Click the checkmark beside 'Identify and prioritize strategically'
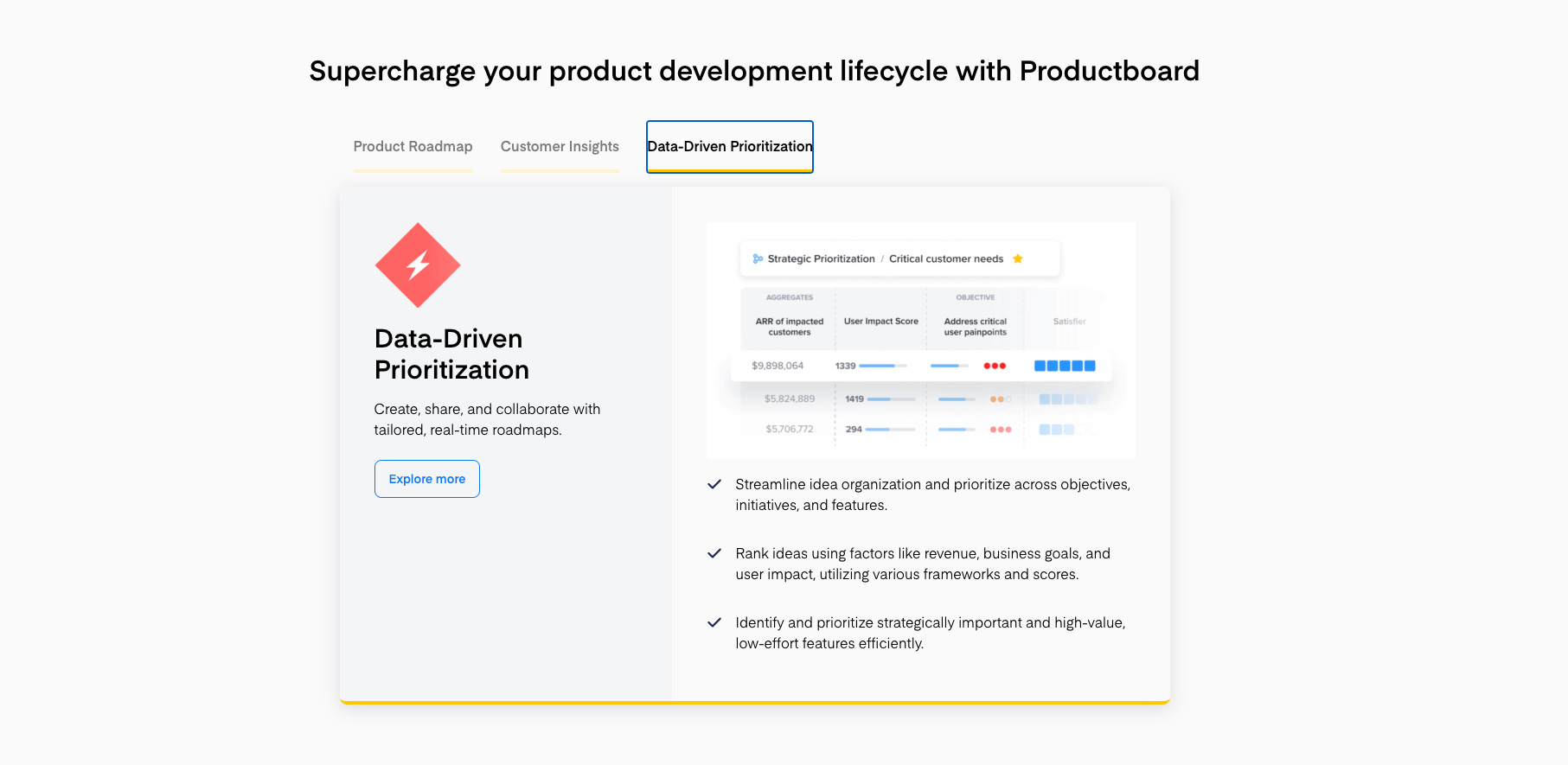The height and width of the screenshot is (765, 1568). (714, 622)
